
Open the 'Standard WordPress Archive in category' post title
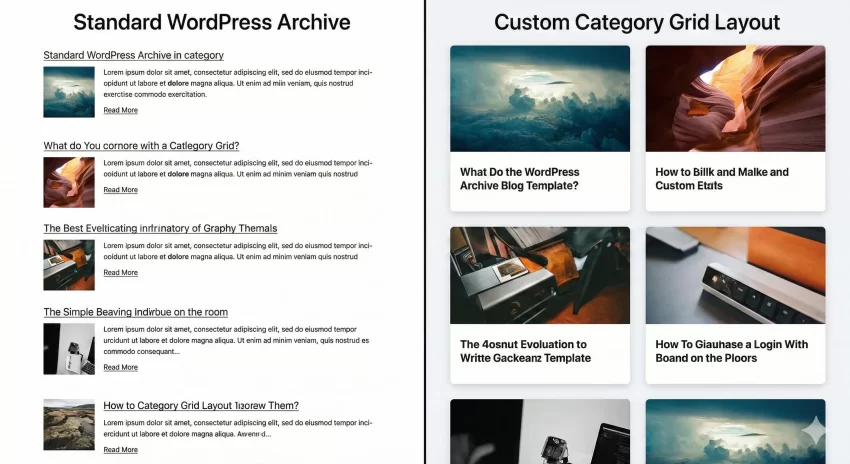coord(133,55)
